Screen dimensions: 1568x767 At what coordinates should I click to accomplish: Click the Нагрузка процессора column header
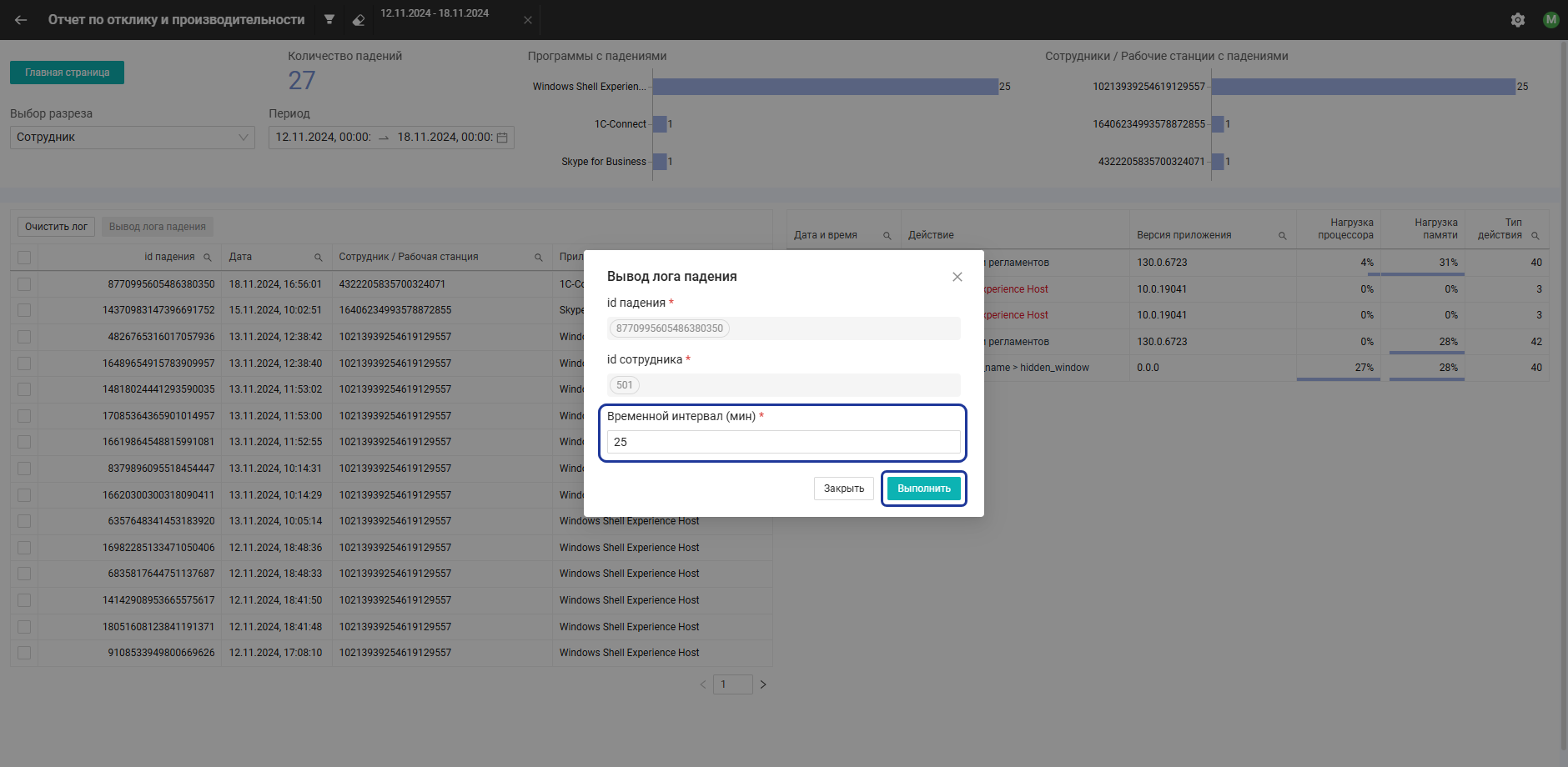pos(1339,229)
